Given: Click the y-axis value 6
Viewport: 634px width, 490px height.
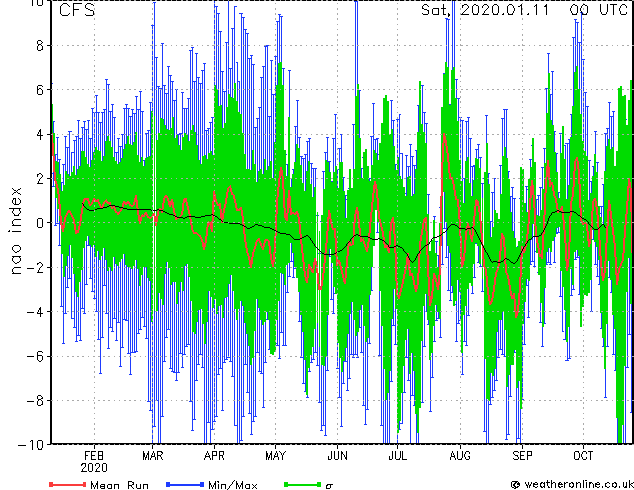Looking at the screenshot, I should 40,90.
